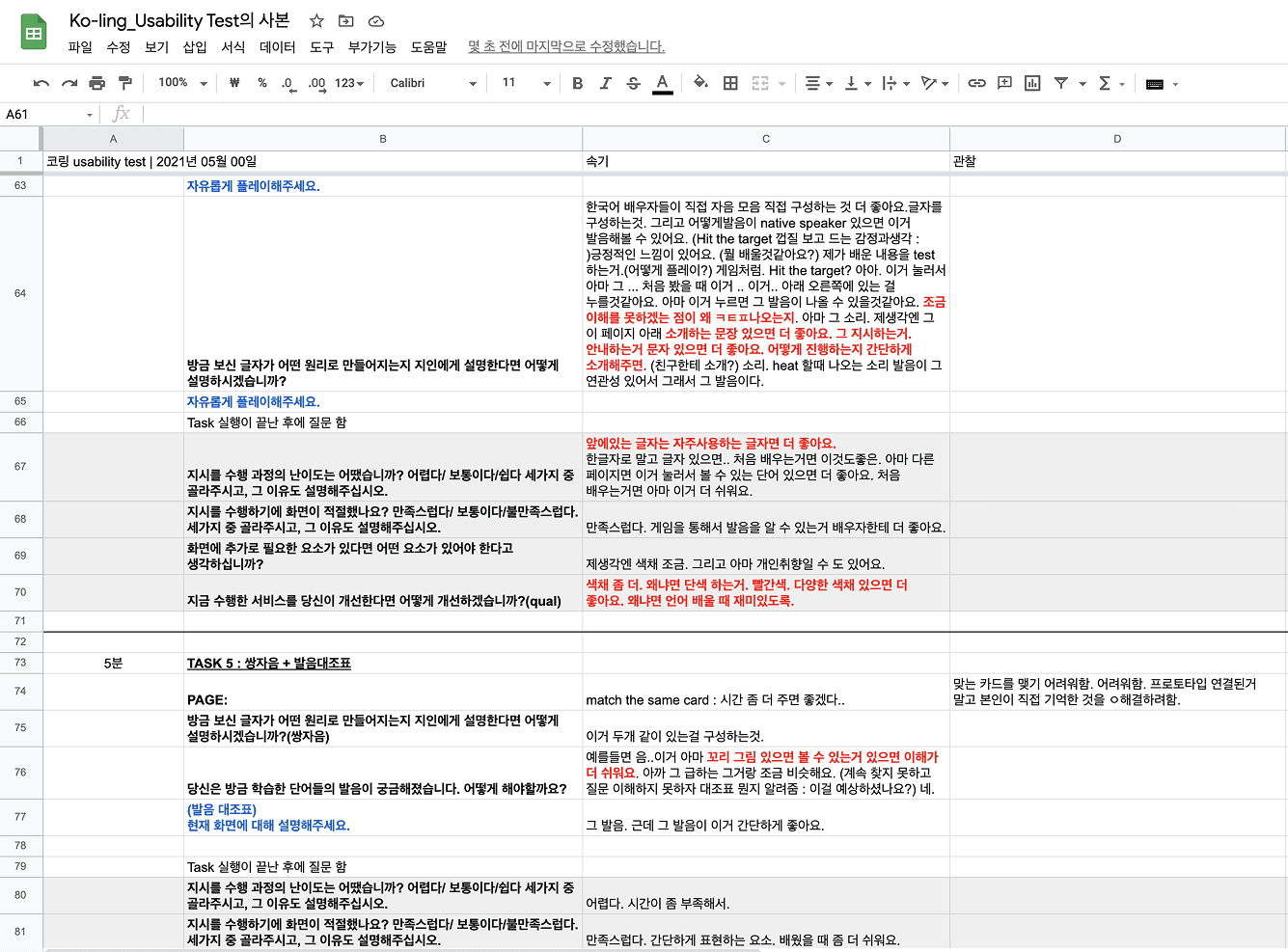Open the text color picker

pos(662,84)
